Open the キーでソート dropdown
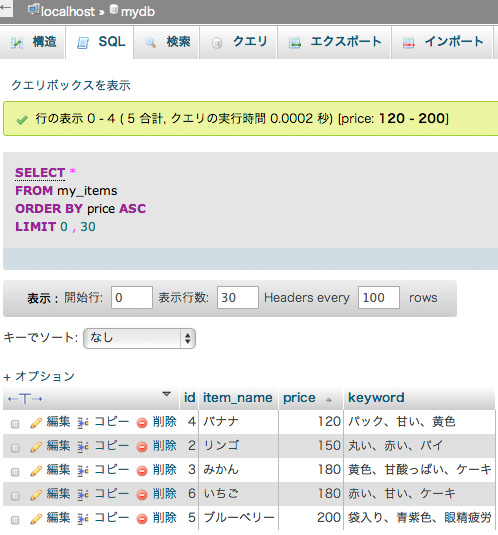498x535 pixels. (139, 338)
